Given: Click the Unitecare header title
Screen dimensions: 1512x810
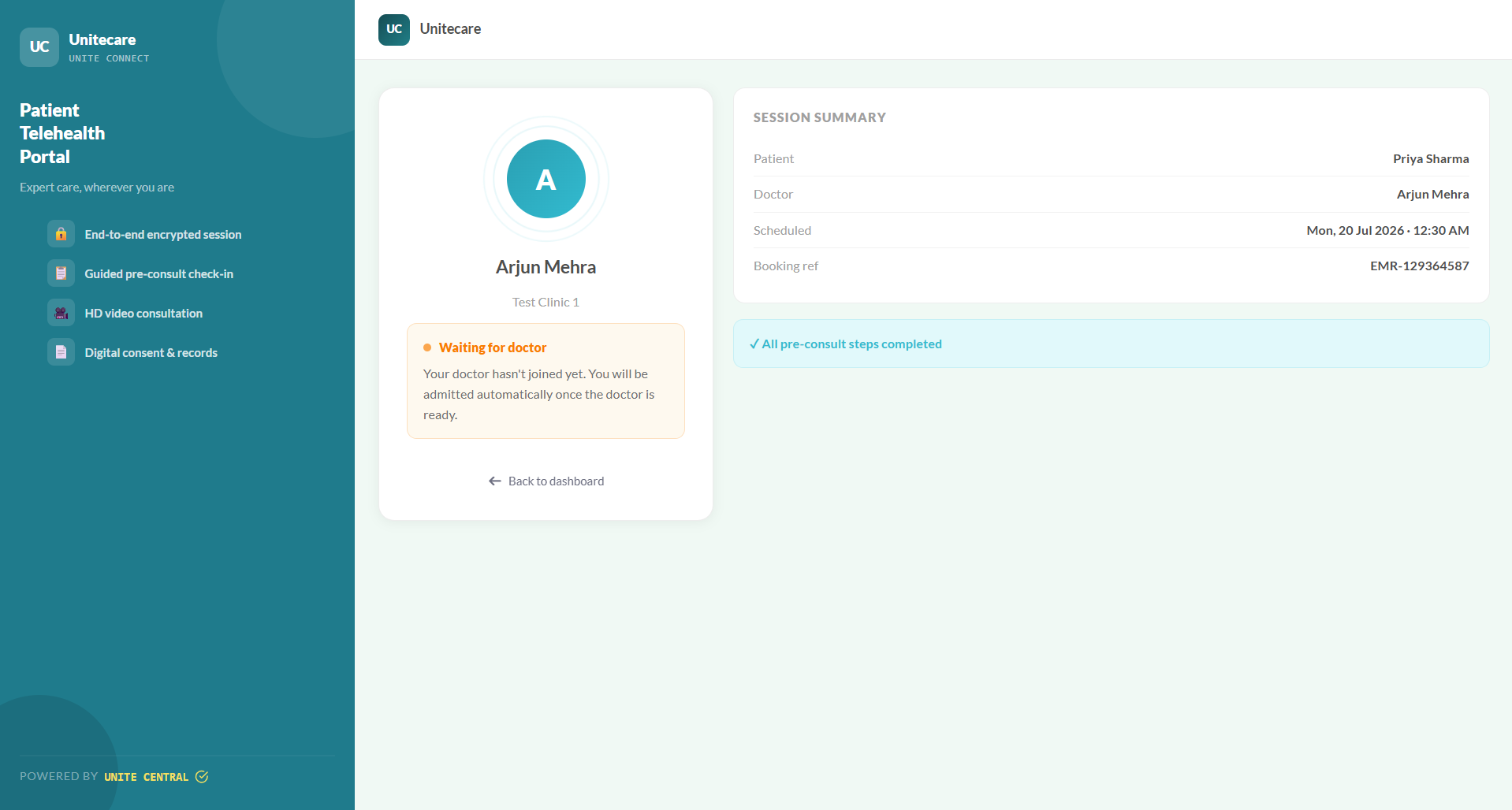Looking at the screenshot, I should point(450,29).
